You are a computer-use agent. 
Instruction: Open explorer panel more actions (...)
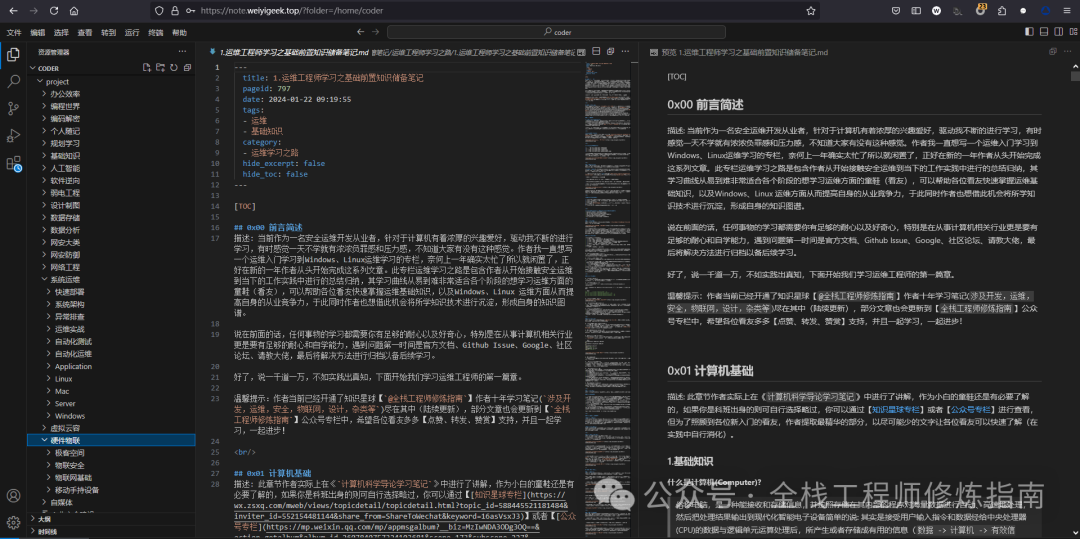tap(182, 52)
